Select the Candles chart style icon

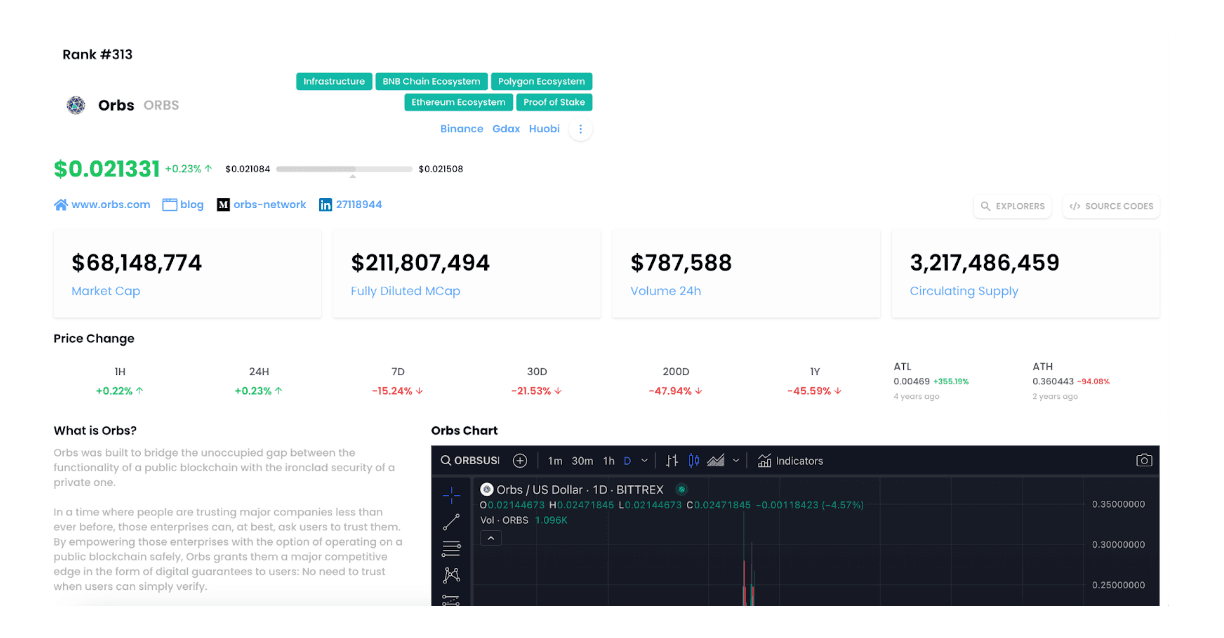[x=694, y=461]
